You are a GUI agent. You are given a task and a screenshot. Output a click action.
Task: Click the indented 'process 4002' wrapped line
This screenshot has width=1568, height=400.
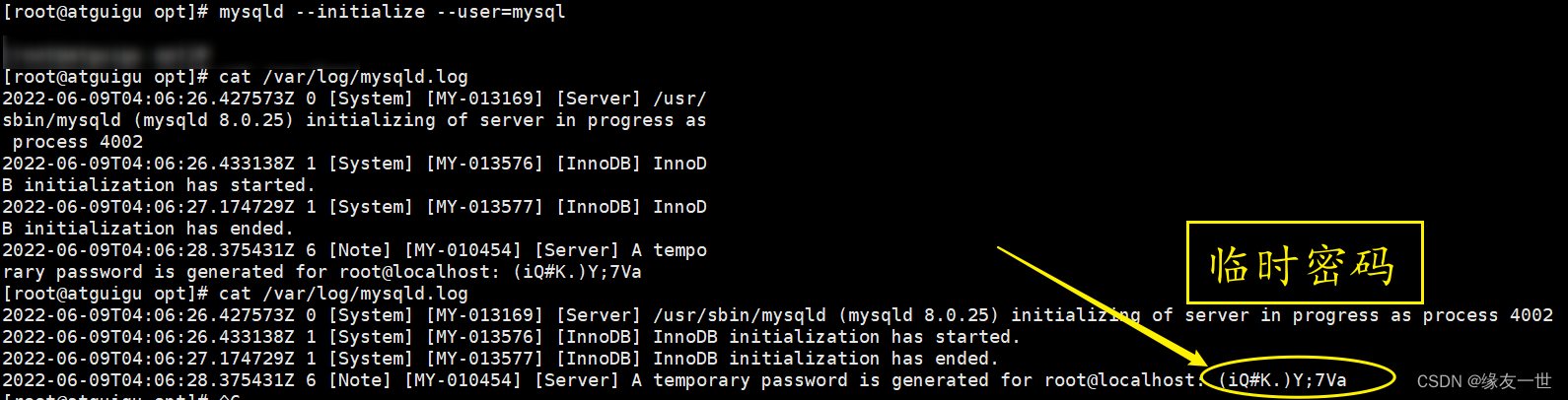point(77,142)
